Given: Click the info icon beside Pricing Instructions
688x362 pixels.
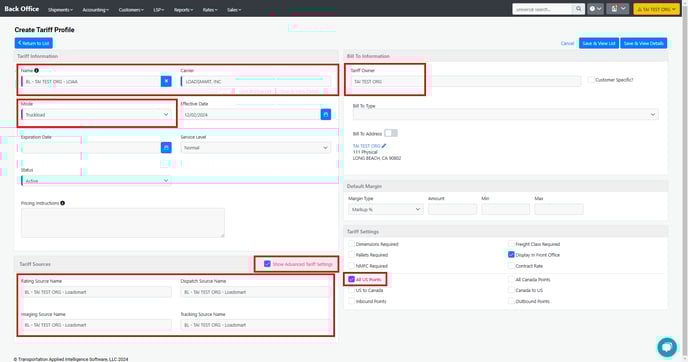Looking at the screenshot, I should (x=63, y=203).
